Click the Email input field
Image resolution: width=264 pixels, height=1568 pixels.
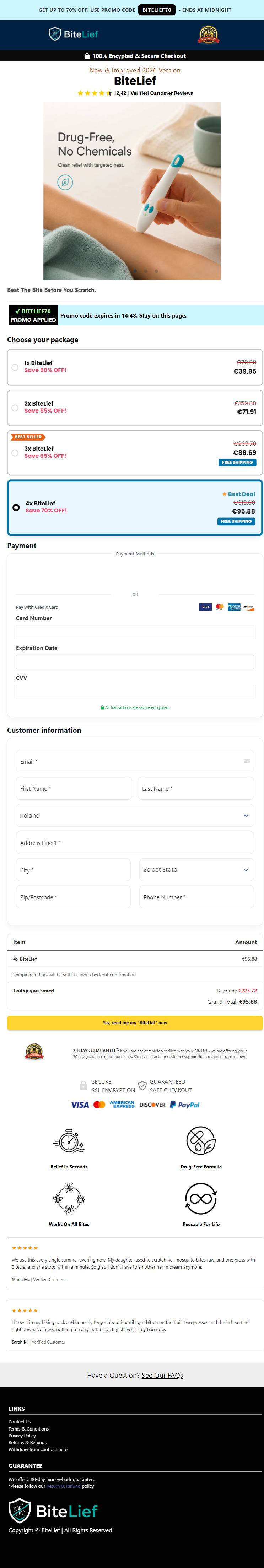134,761
